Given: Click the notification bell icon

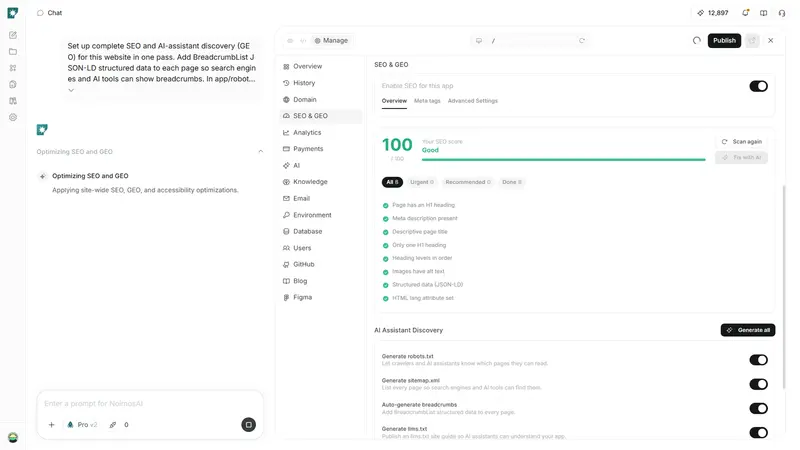Looking at the screenshot, I should click(x=745, y=13).
